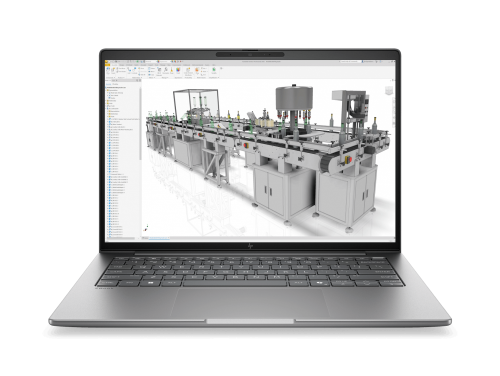Click the model browser vertical scrollbar
The height and width of the screenshot is (376, 500).
140,124
